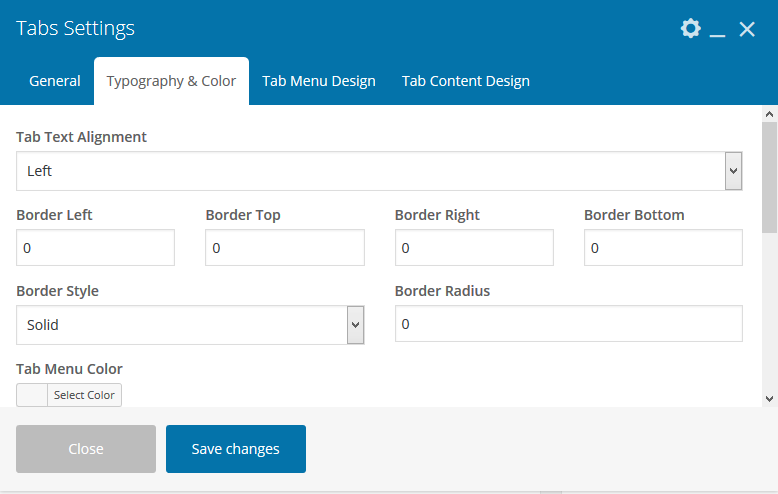
Task: Open the Tab Menu Design tab
Action: [x=319, y=81]
